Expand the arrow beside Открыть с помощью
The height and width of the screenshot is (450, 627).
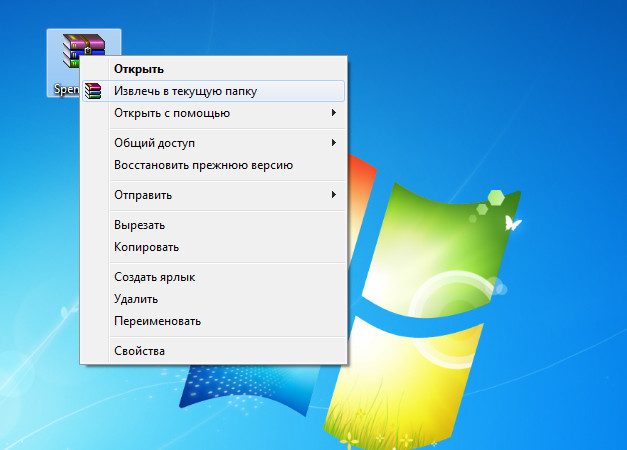333,113
